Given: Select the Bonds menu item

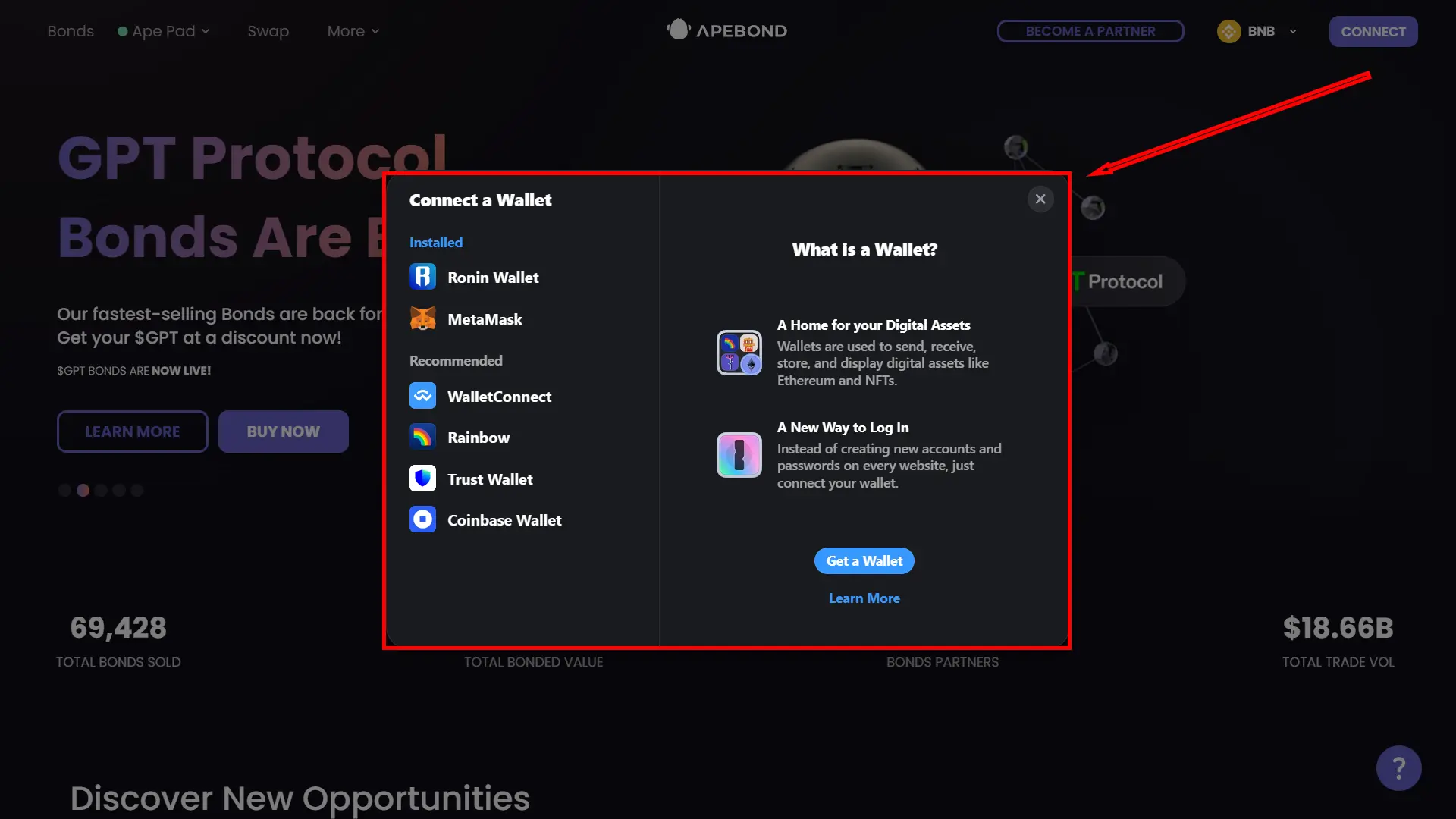Looking at the screenshot, I should tap(70, 30).
